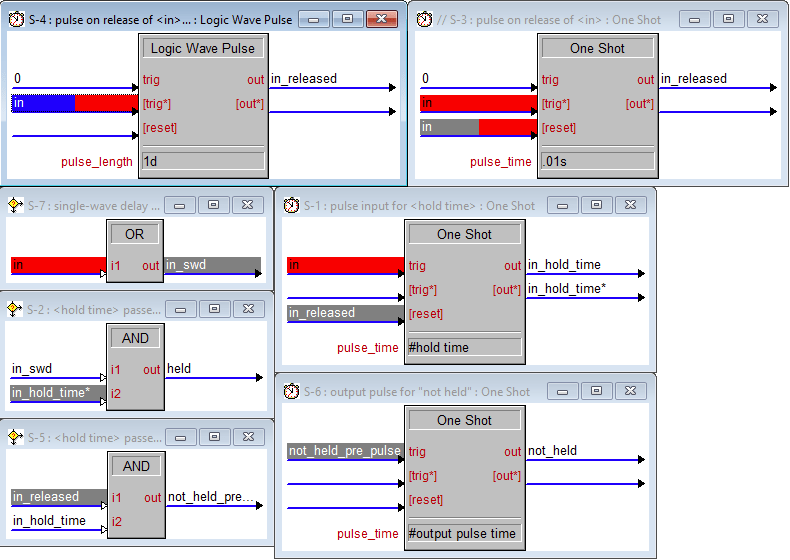Click the stopwatch icon of S-4 window
The image size is (790, 560).
[x=15, y=19]
